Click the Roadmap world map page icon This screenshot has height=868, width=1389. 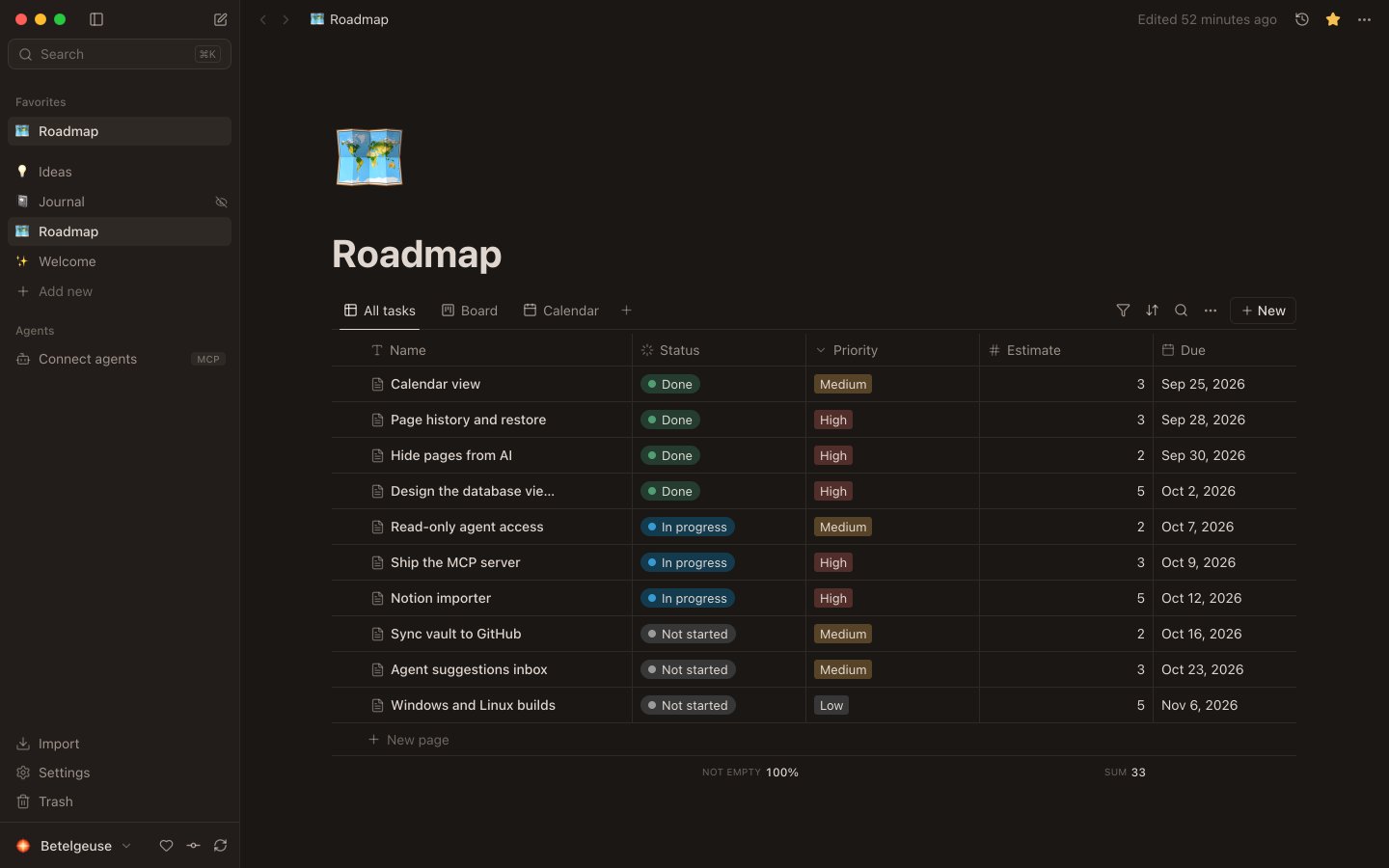click(369, 156)
